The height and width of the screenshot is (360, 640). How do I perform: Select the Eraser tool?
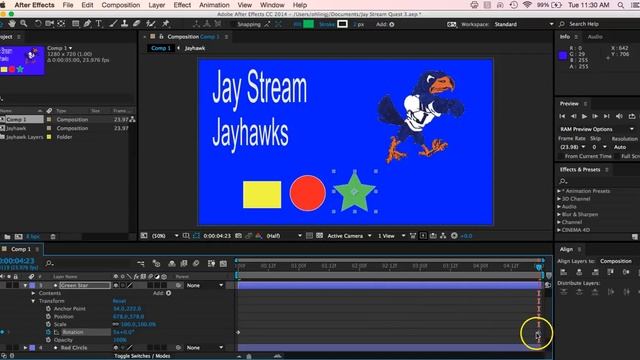click(137, 24)
